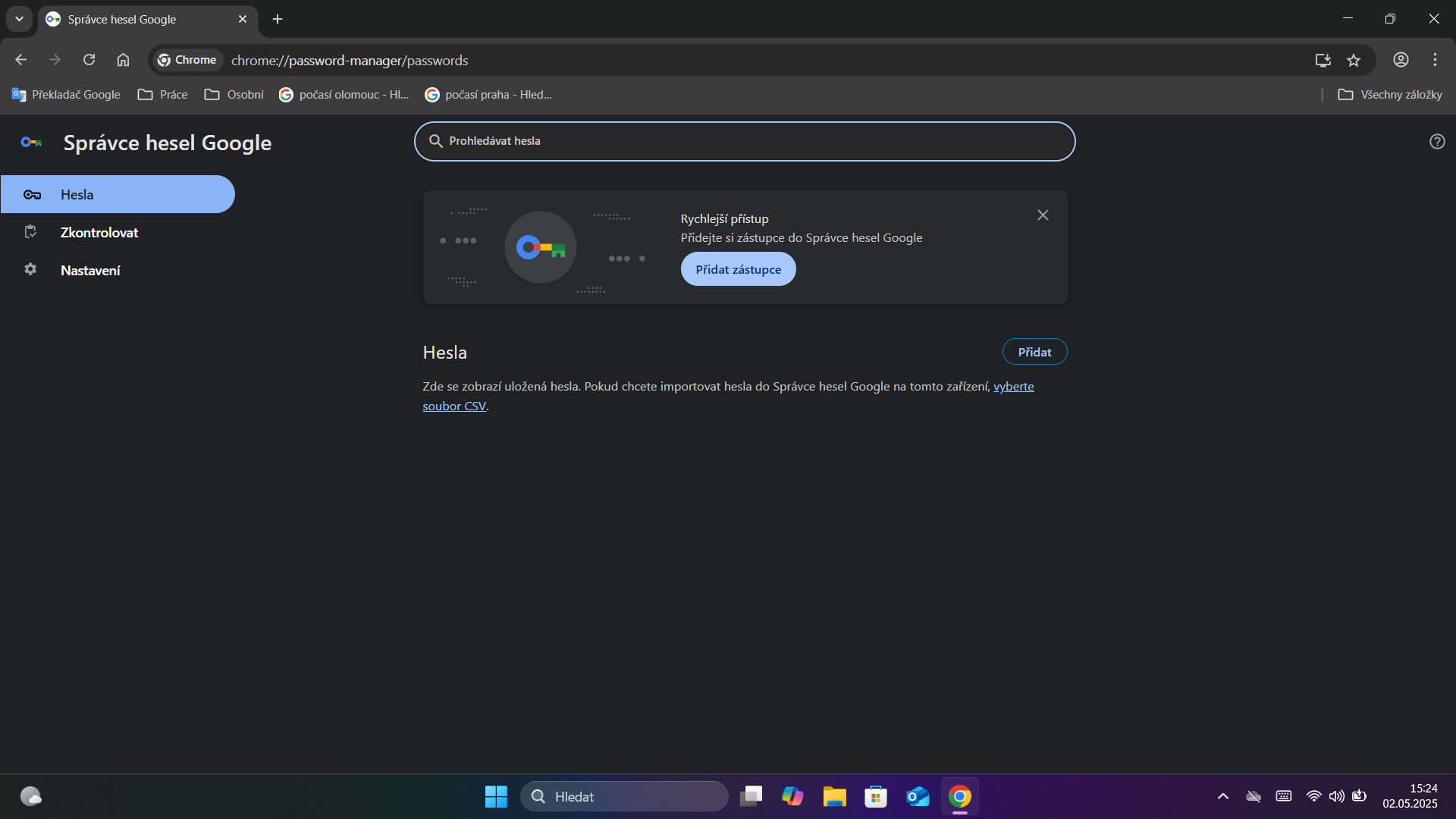The image size is (1456, 819).
Task: Click the Prohledávat hesla search field
Action: point(744,141)
